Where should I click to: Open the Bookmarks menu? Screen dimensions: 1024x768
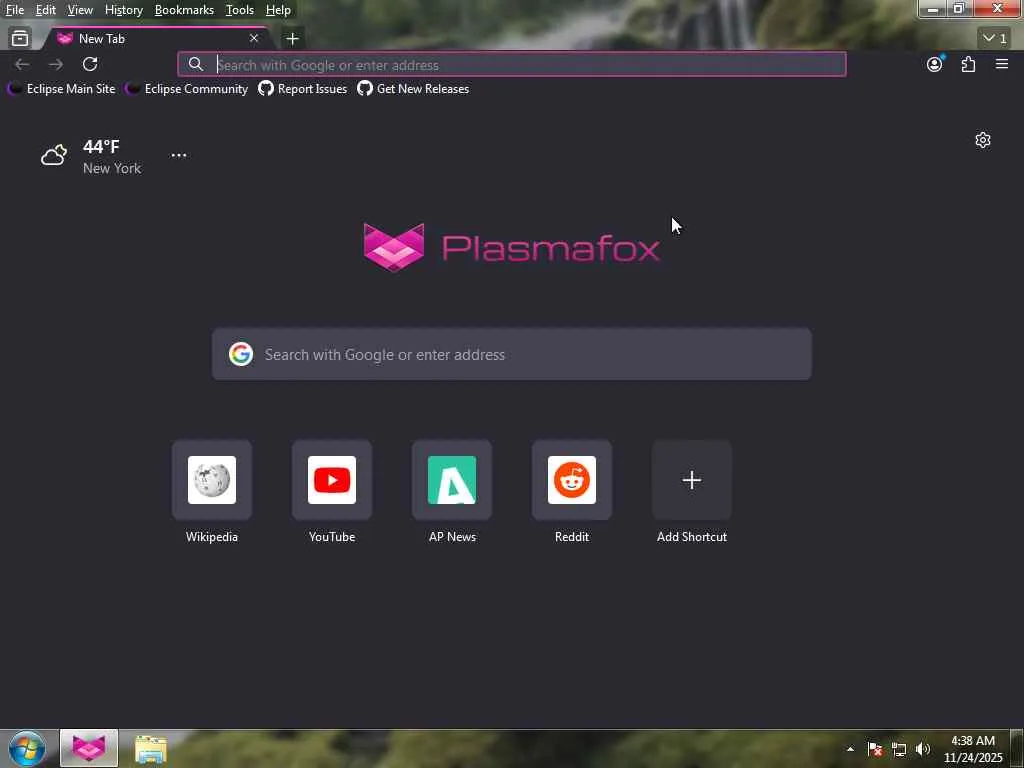(184, 10)
